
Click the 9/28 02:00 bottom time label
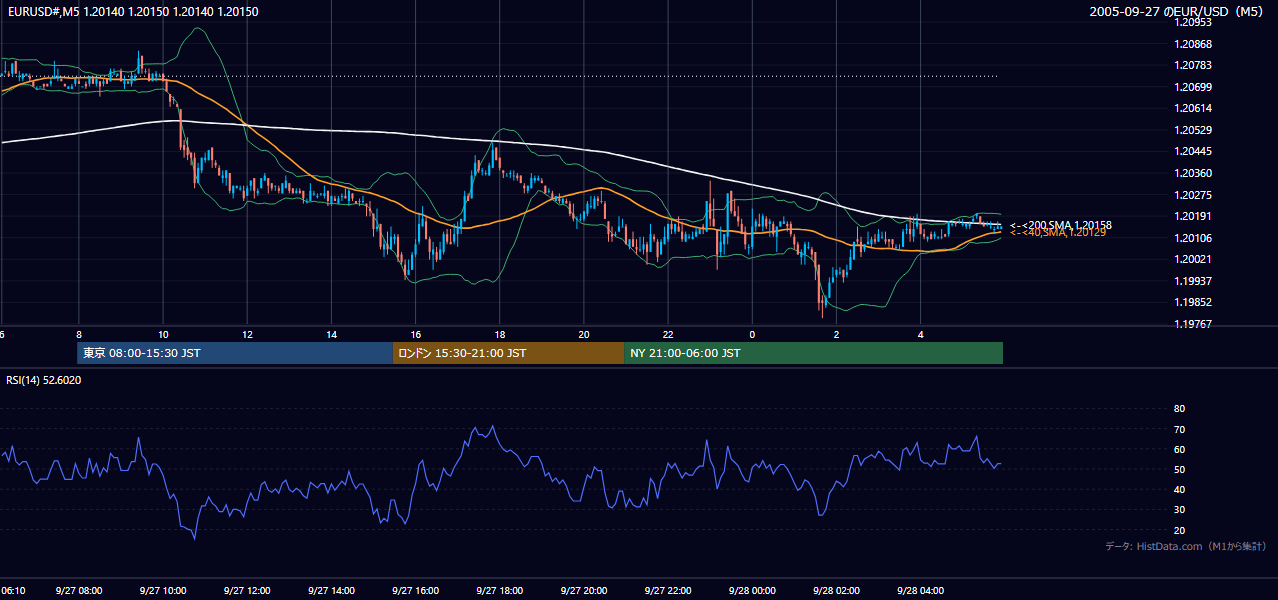point(836,591)
